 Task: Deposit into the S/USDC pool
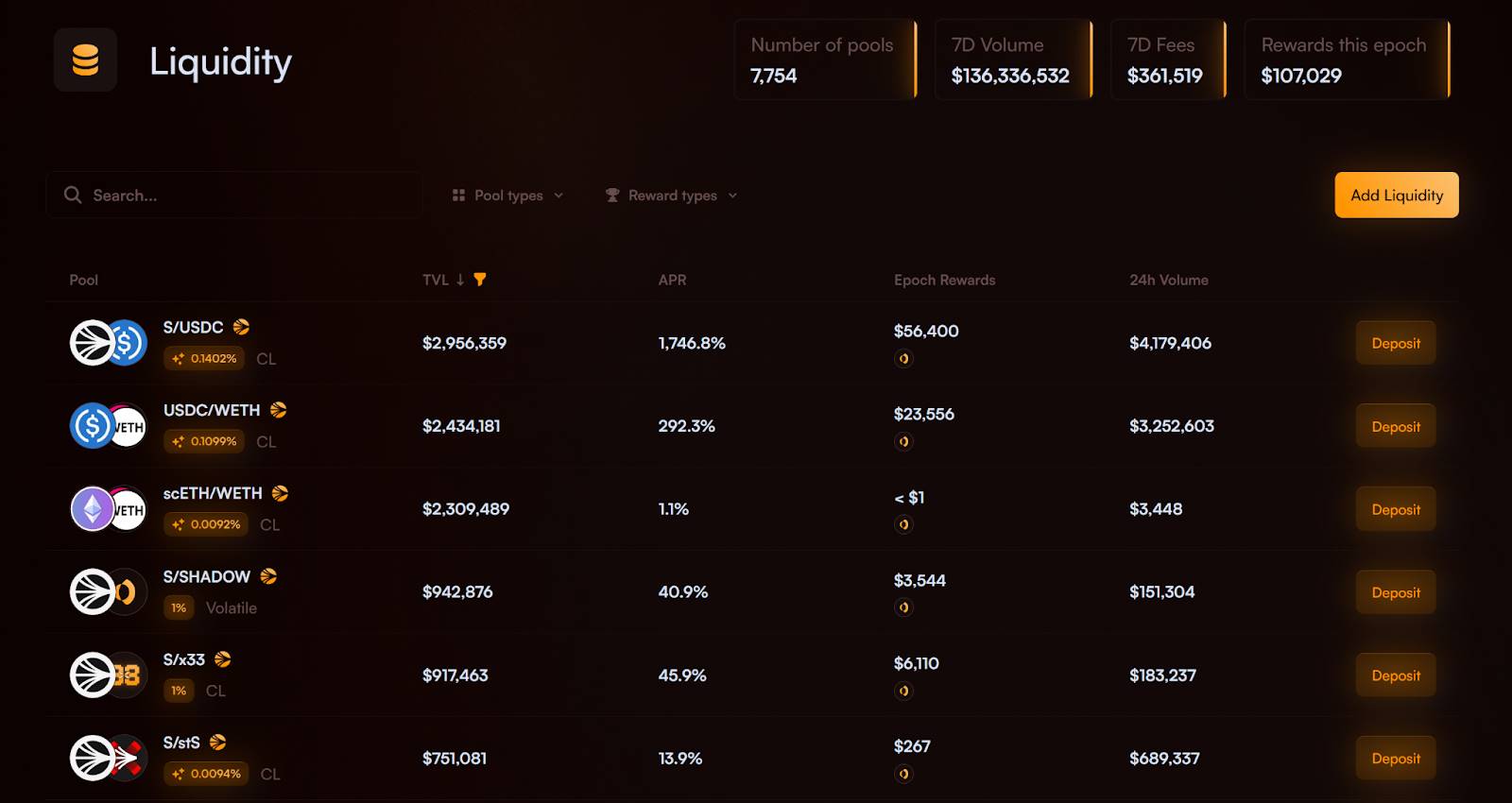[1396, 343]
